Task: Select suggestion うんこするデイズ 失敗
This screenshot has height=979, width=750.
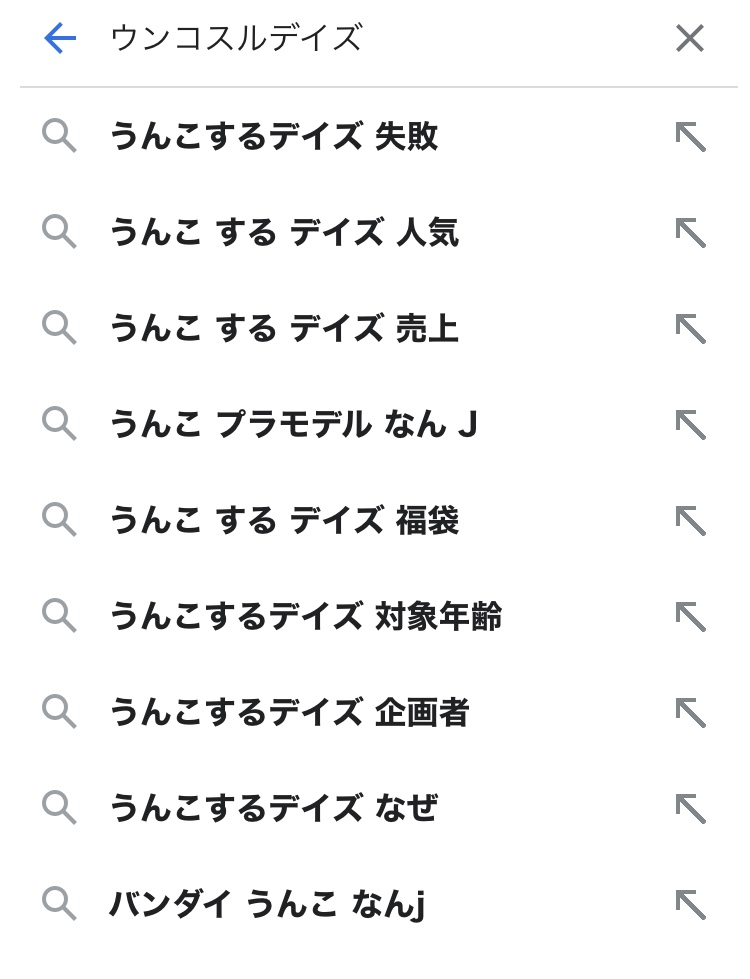Action: point(273,136)
